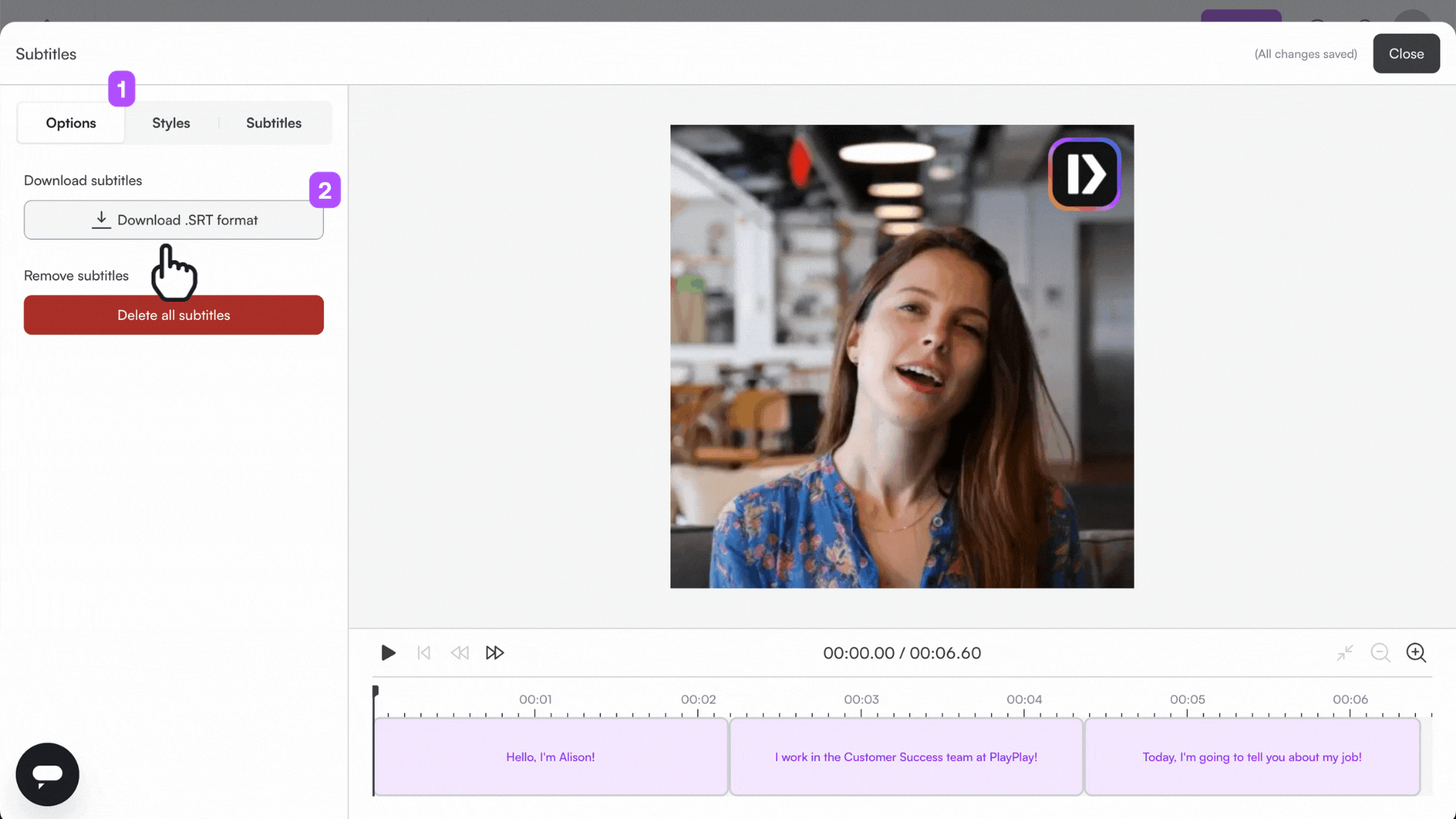Zoom in on the timeline
The width and height of the screenshot is (1456, 819).
(1417, 652)
